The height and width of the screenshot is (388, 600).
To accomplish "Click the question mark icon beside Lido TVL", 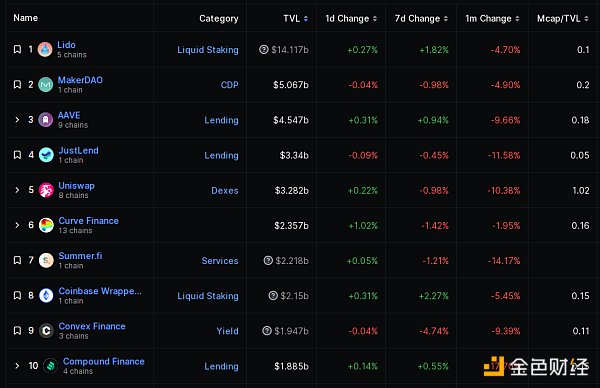I will coord(264,49).
